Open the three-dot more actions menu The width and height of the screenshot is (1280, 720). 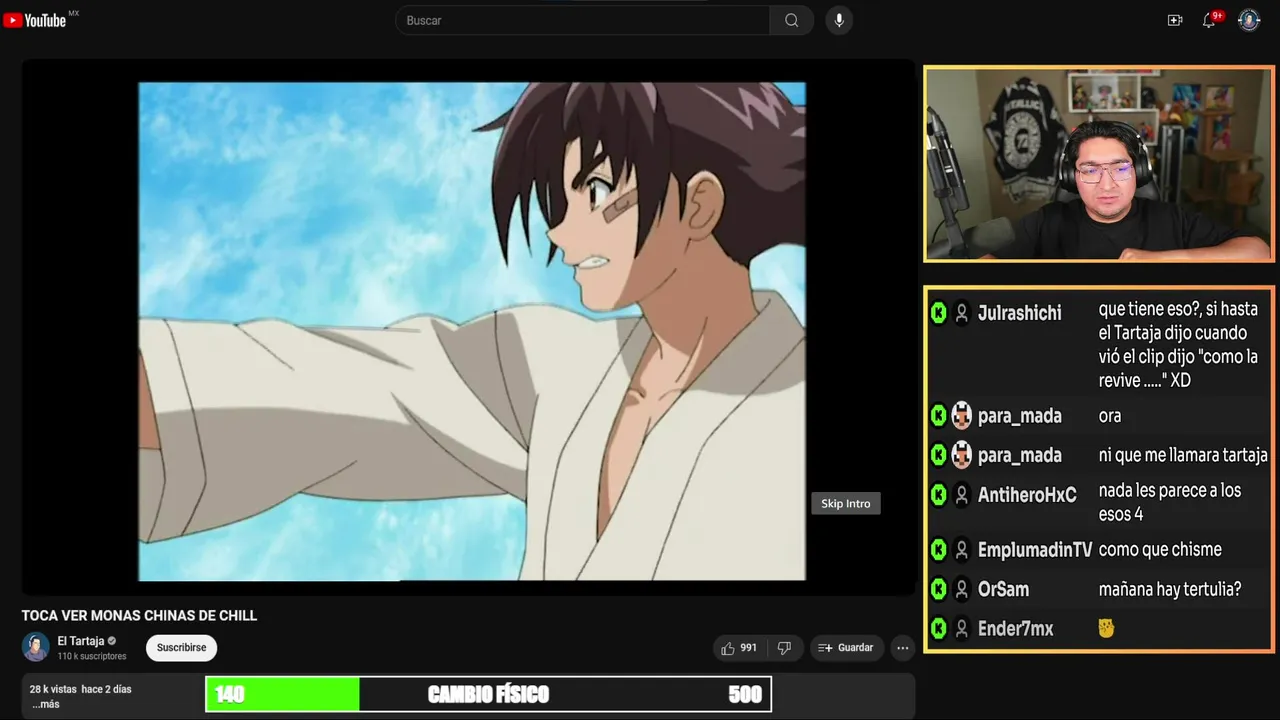tap(903, 648)
